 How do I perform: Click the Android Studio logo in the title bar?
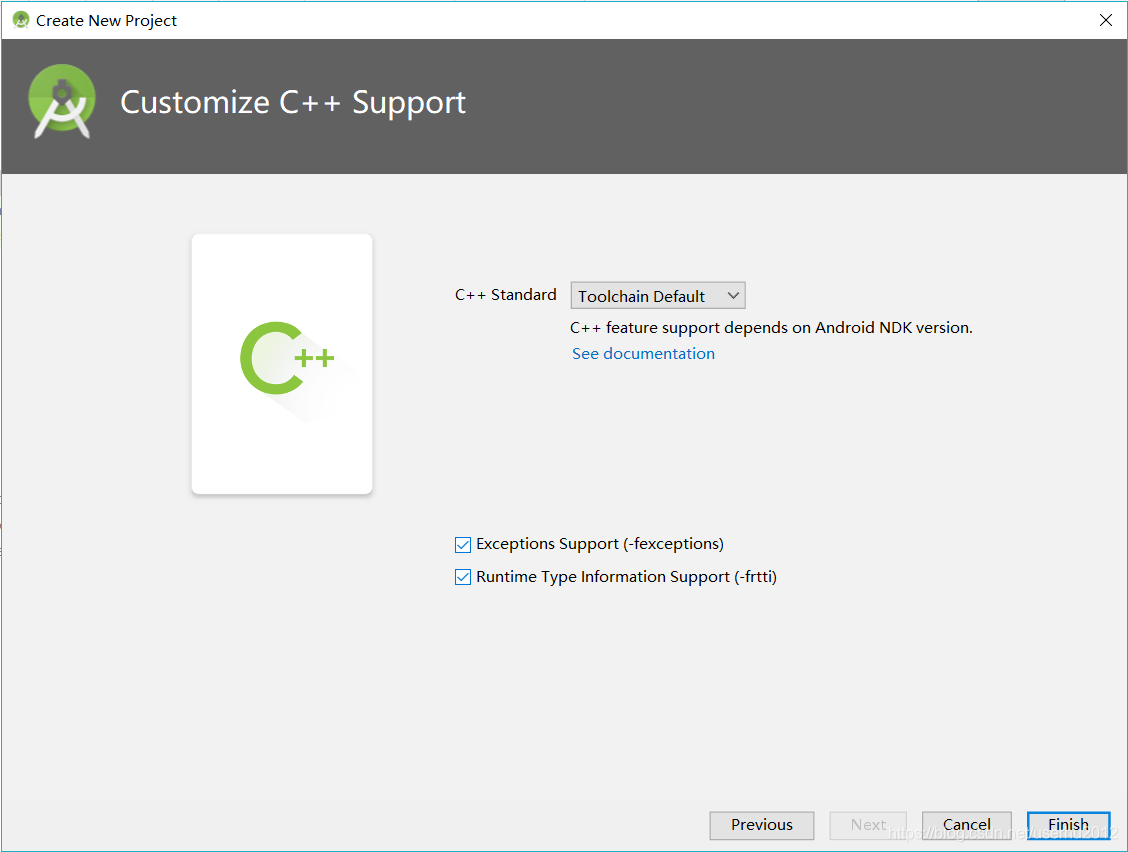18,19
